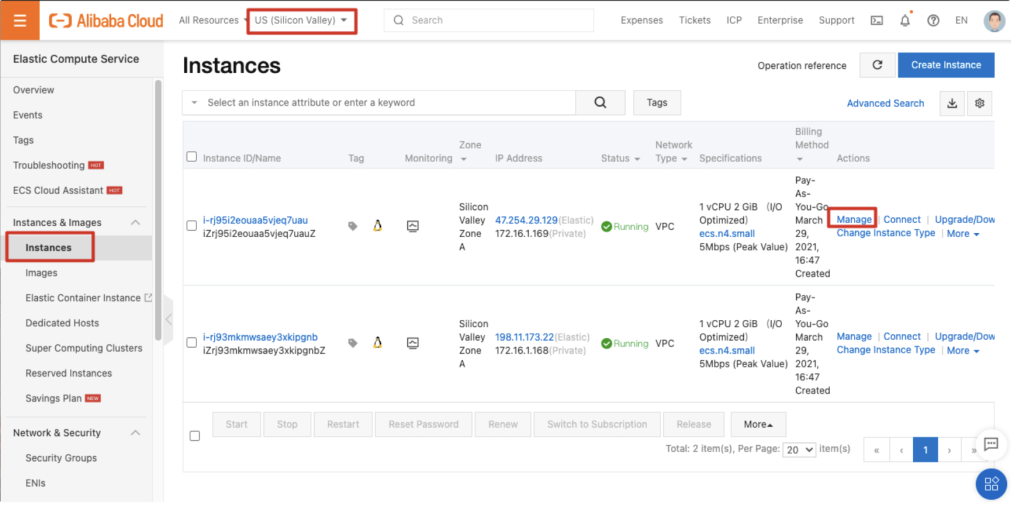Toggle the select-all checkbox in table header
The image size is (1024, 508).
(191, 157)
